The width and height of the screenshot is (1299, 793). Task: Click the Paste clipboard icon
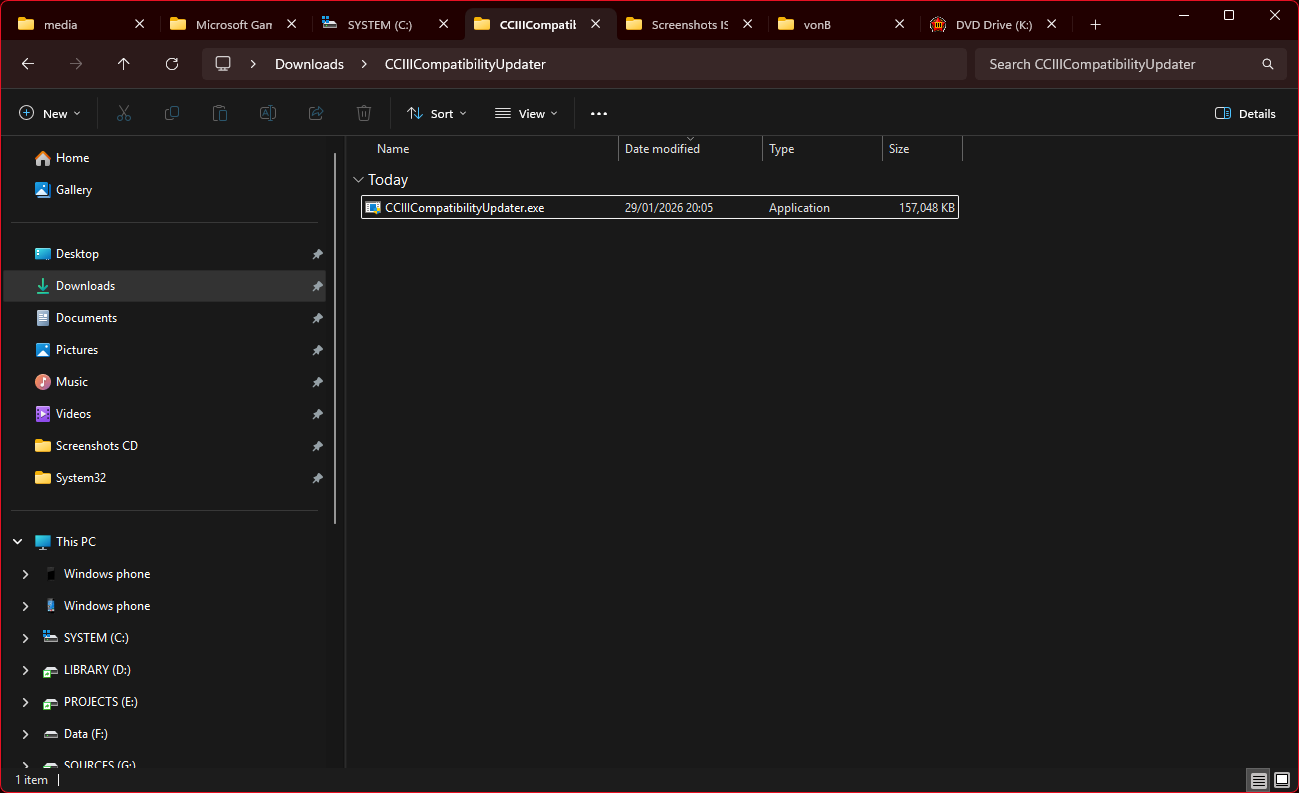click(220, 114)
